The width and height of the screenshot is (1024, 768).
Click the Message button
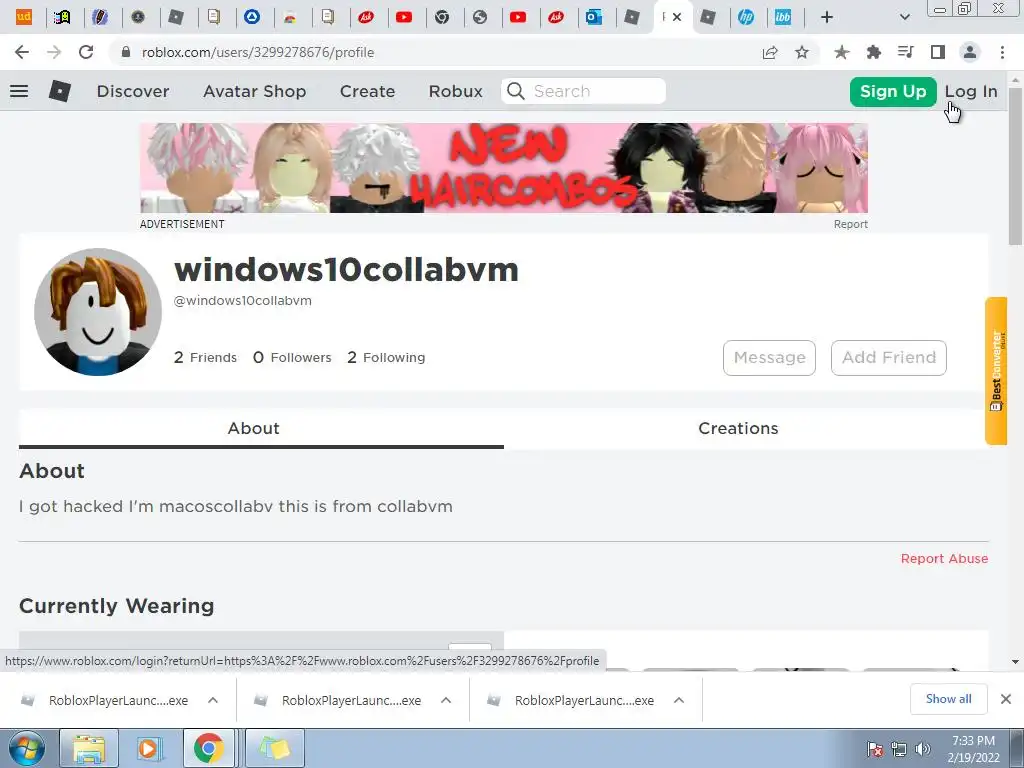point(769,357)
